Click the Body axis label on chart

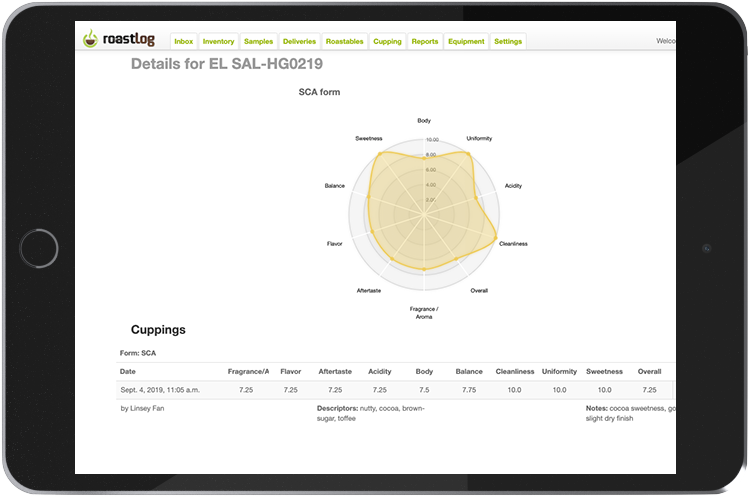click(424, 121)
